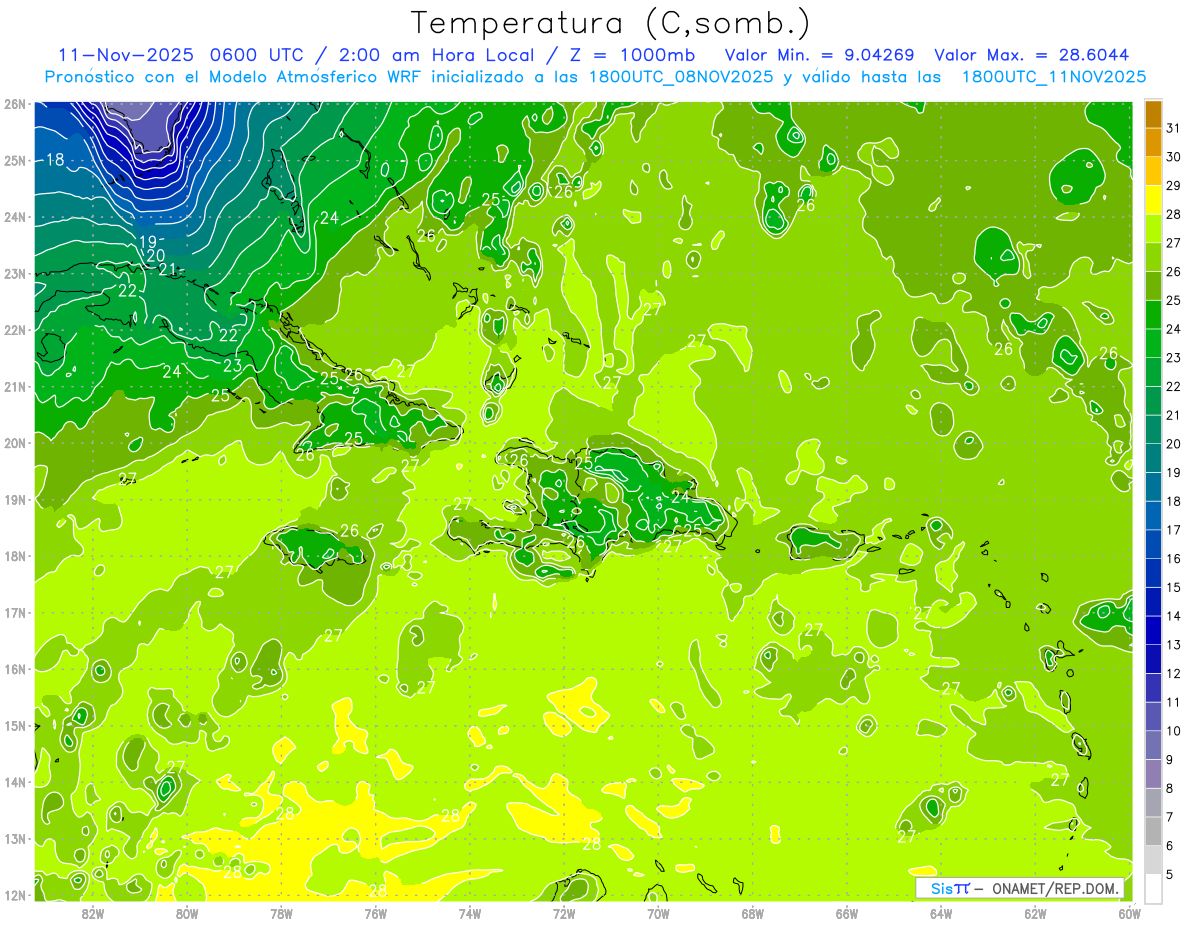Click the longitude axis label "72W"
Screen dimensions: 1200x927
564,913
